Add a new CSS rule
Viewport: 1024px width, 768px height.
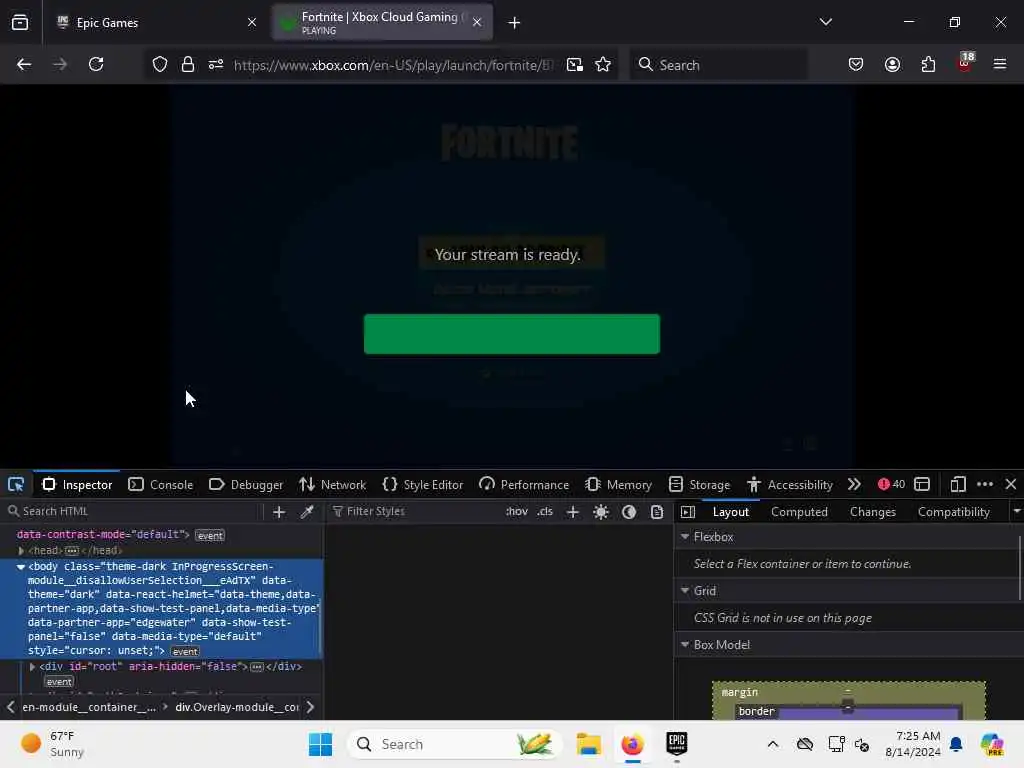pos(573,512)
